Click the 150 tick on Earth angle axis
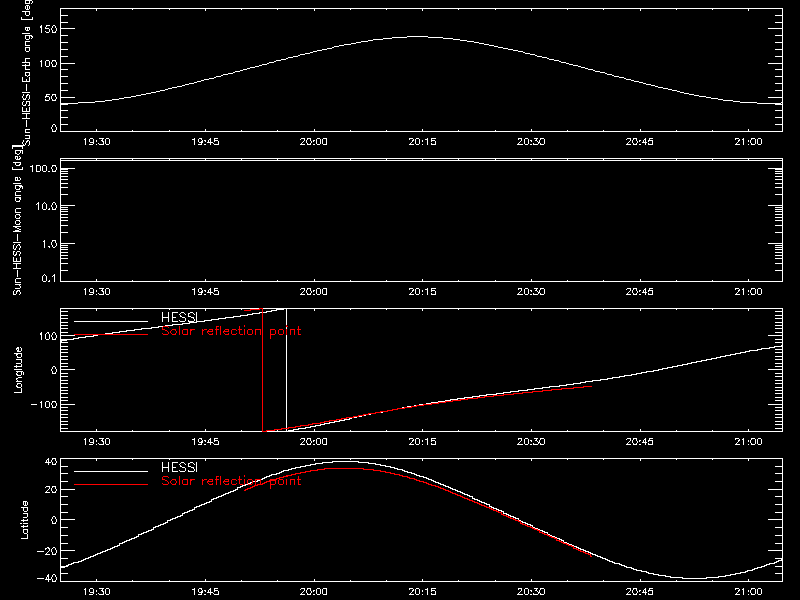The height and width of the screenshot is (600, 800). click(x=47, y=29)
